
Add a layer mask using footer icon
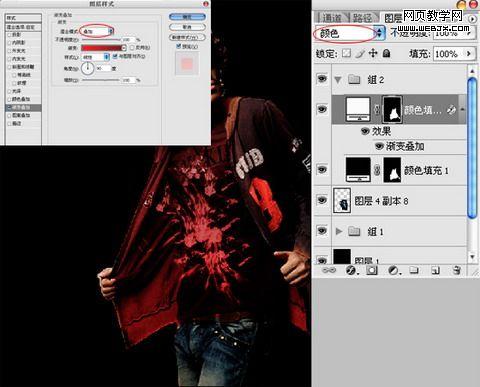(x=372, y=270)
